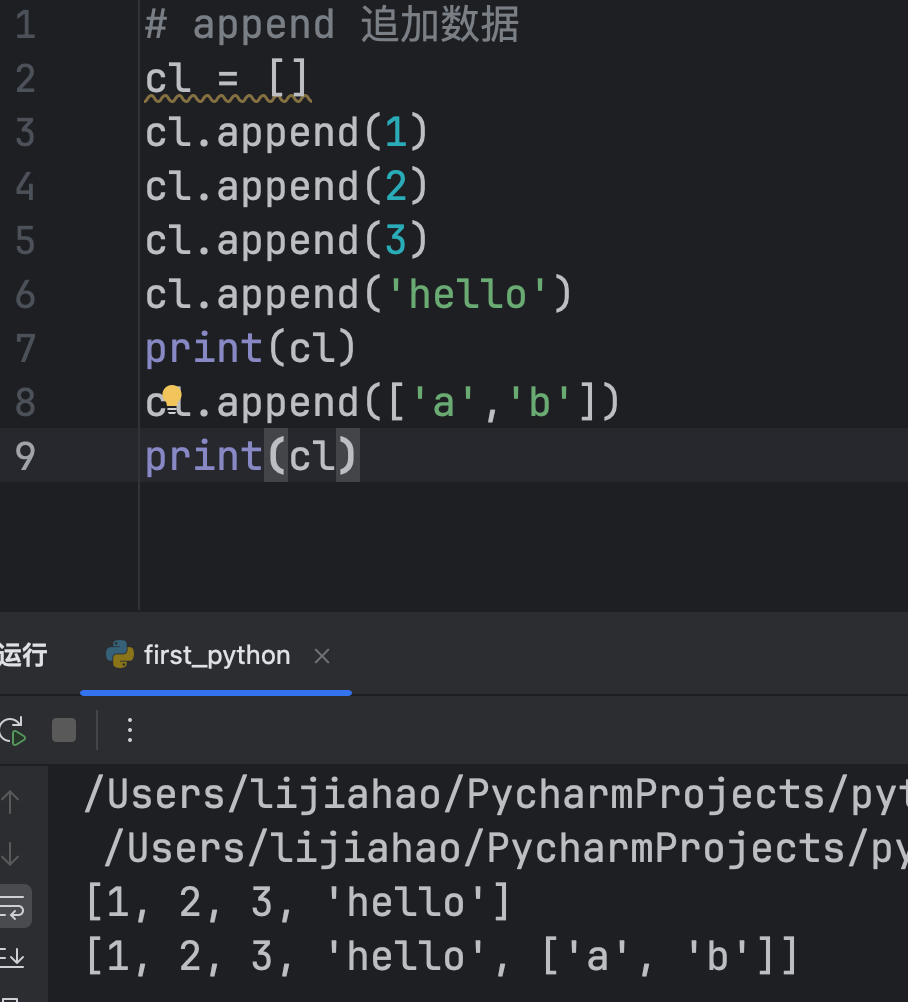The height and width of the screenshot is (1002, 908).
Task: Click the underlined cl = [] statement
Action: 227,79
